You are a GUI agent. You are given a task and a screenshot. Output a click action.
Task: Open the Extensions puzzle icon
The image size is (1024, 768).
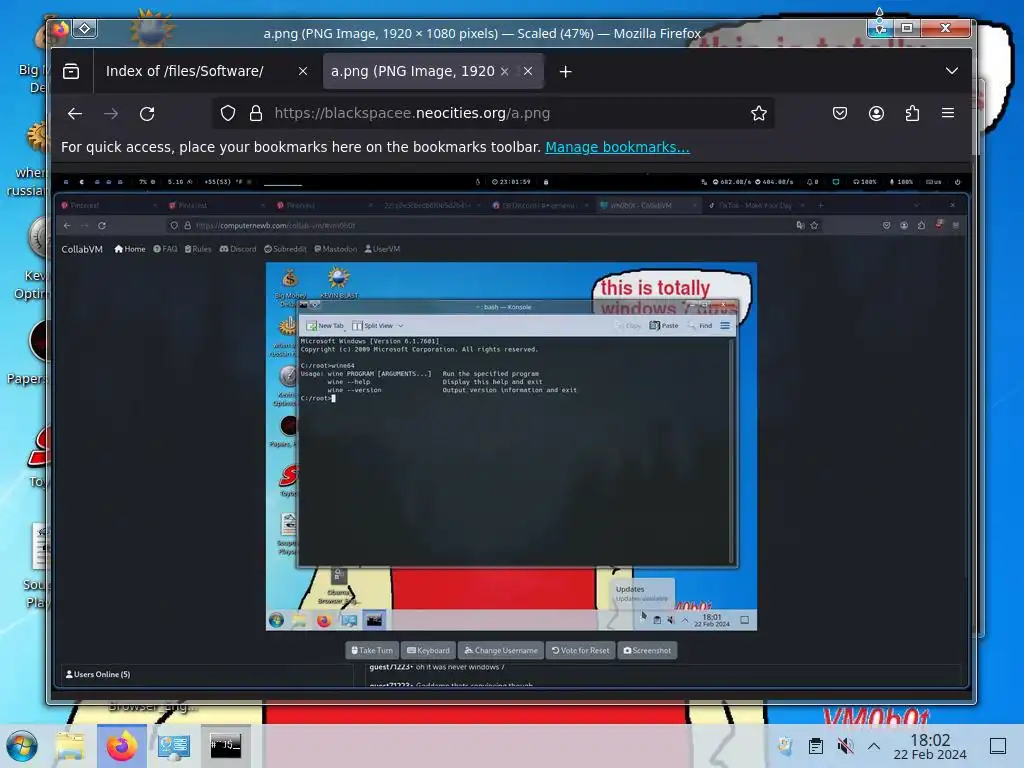[x=912, y=114]
